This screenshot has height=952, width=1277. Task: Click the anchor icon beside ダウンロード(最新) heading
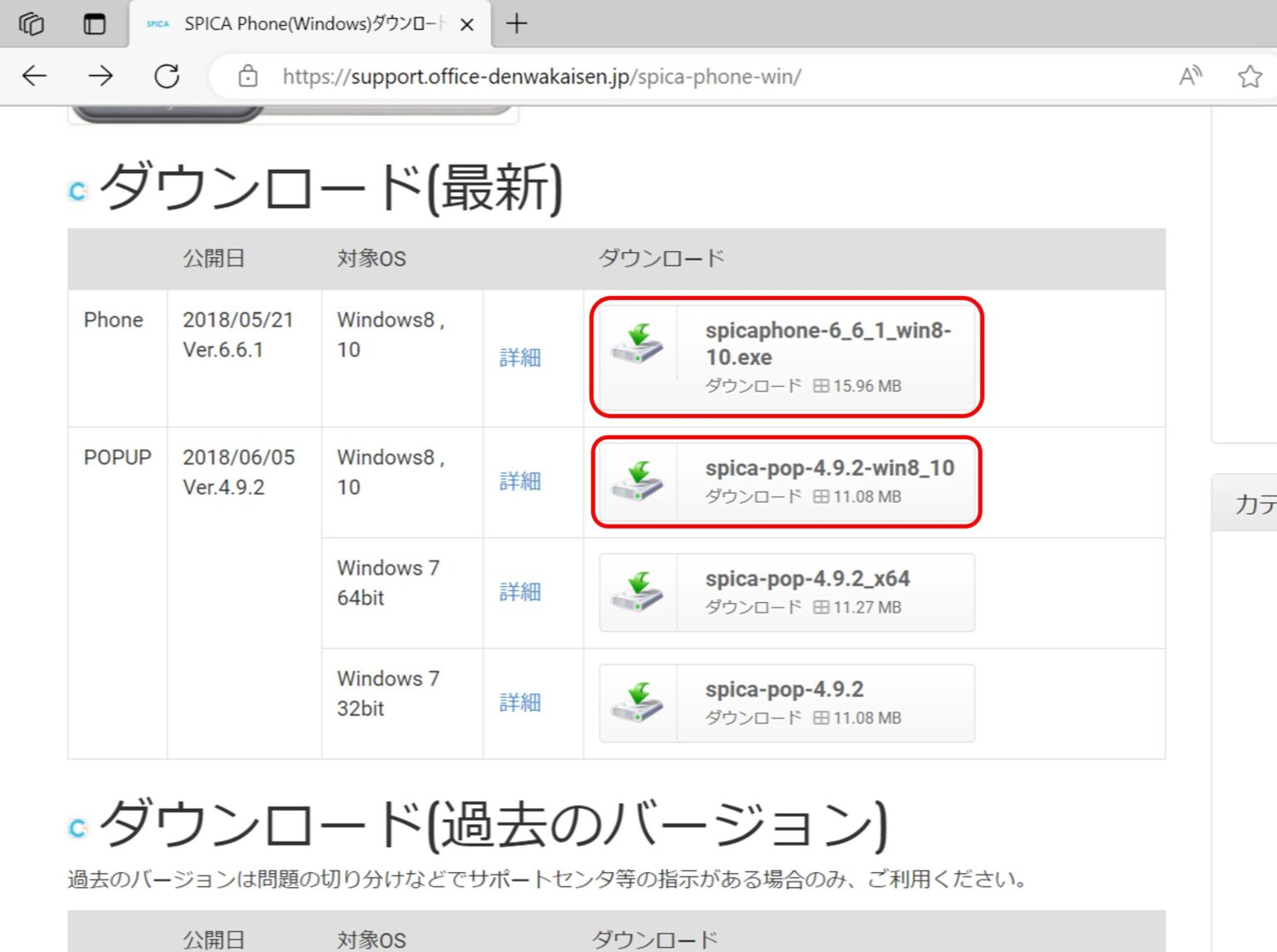pos(76,190)
